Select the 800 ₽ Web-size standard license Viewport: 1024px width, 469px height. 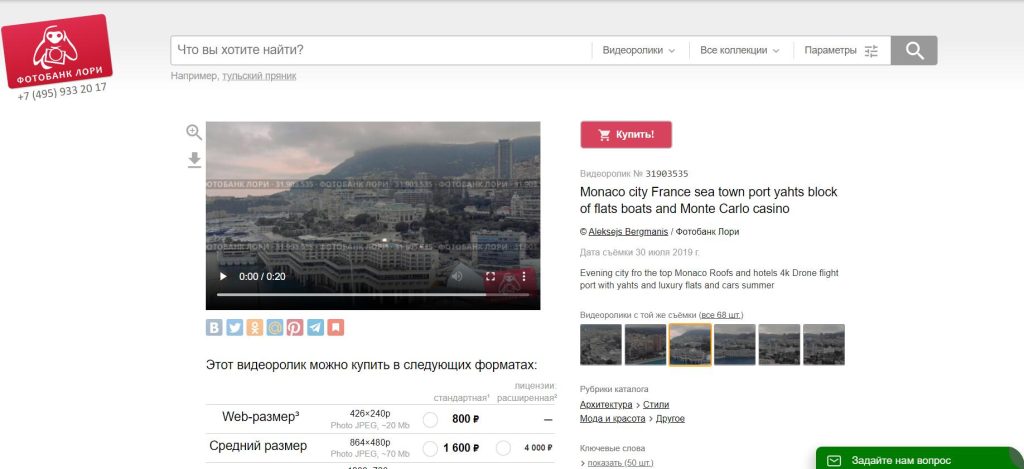(431, 419)
